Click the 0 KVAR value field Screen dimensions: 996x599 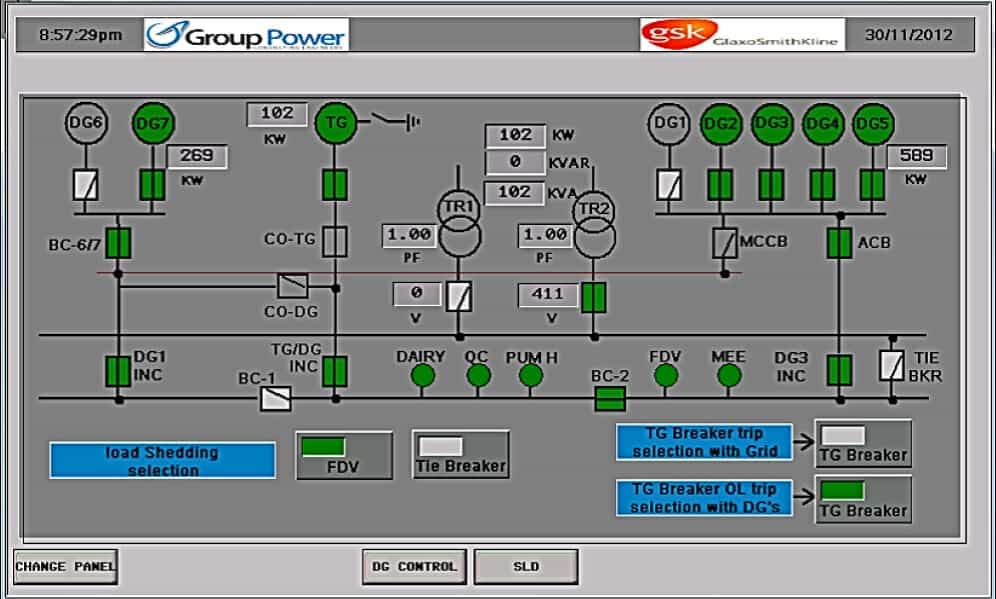pos(515,163)
